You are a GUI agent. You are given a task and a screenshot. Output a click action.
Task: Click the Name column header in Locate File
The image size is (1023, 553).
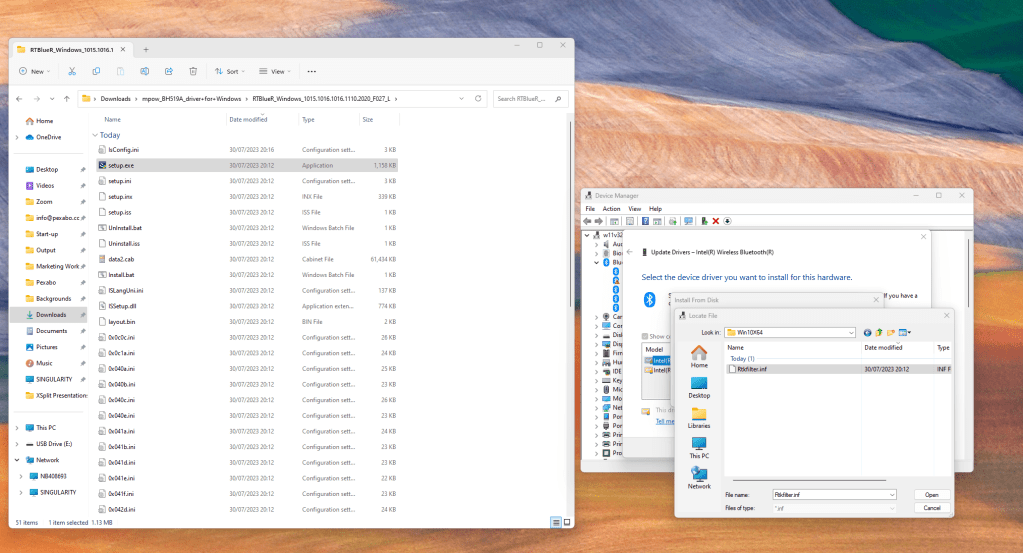(x=735, y=348)
